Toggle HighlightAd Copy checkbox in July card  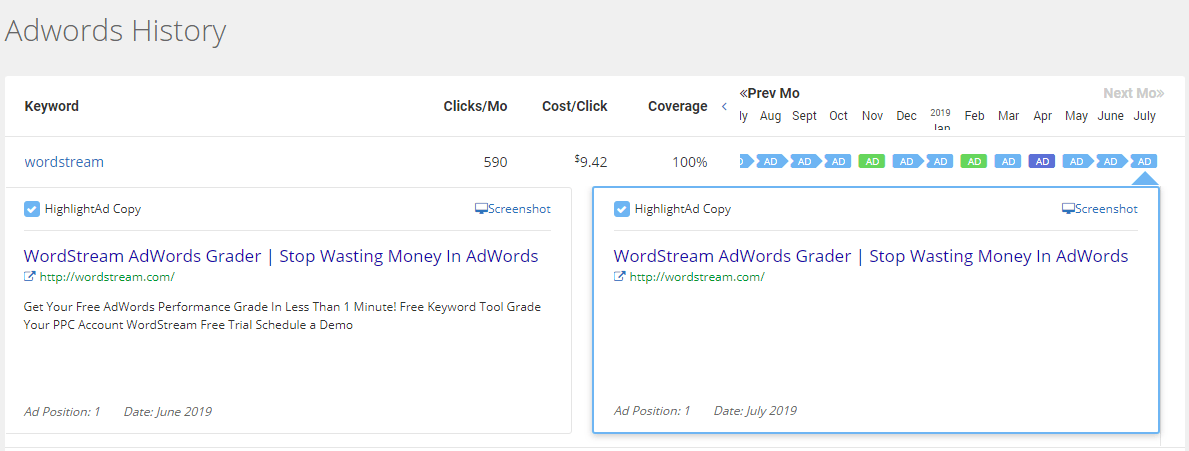pyautogui.click(x=622, y=208)
